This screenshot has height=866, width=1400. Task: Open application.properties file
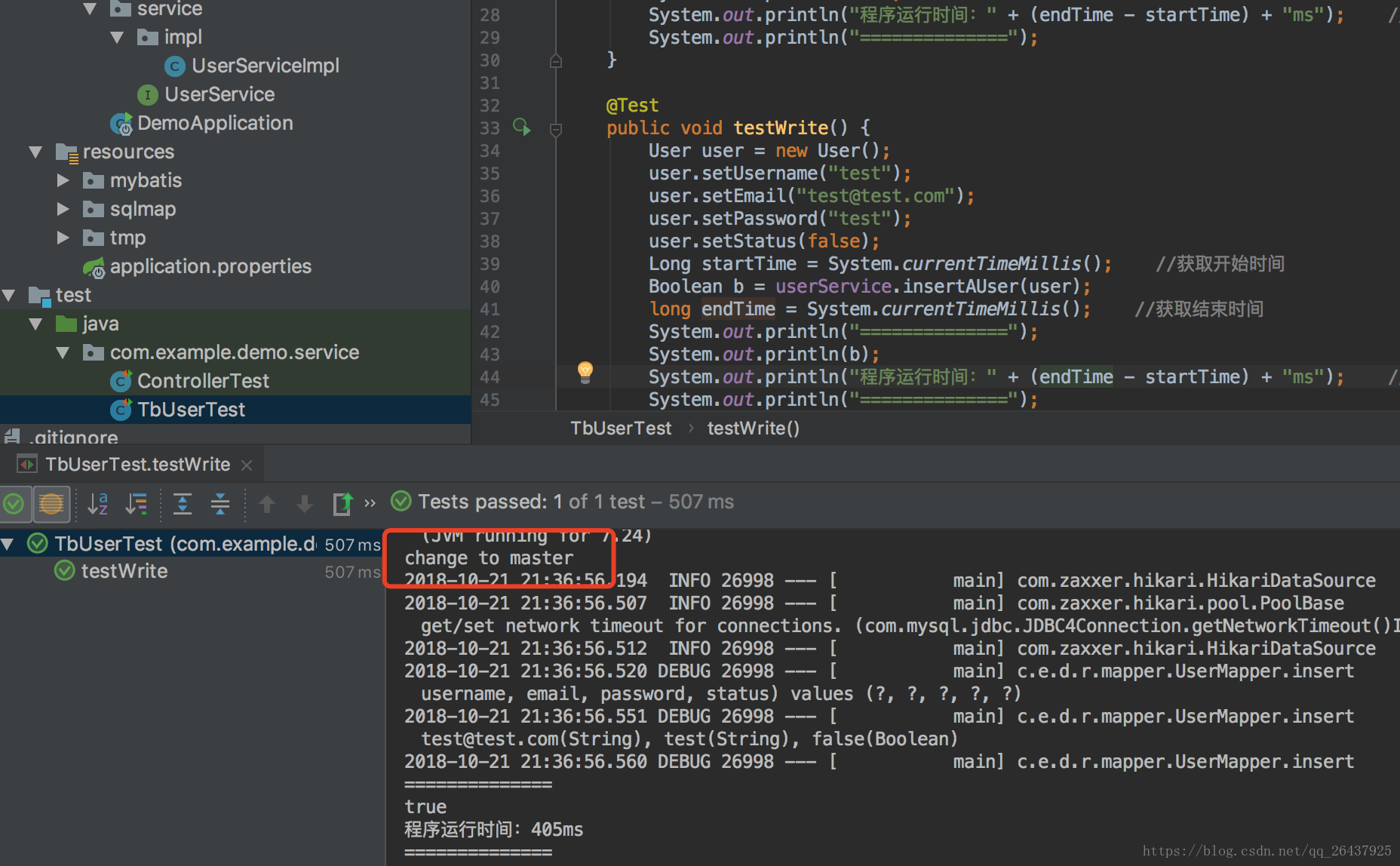click(x=210, y=266)
